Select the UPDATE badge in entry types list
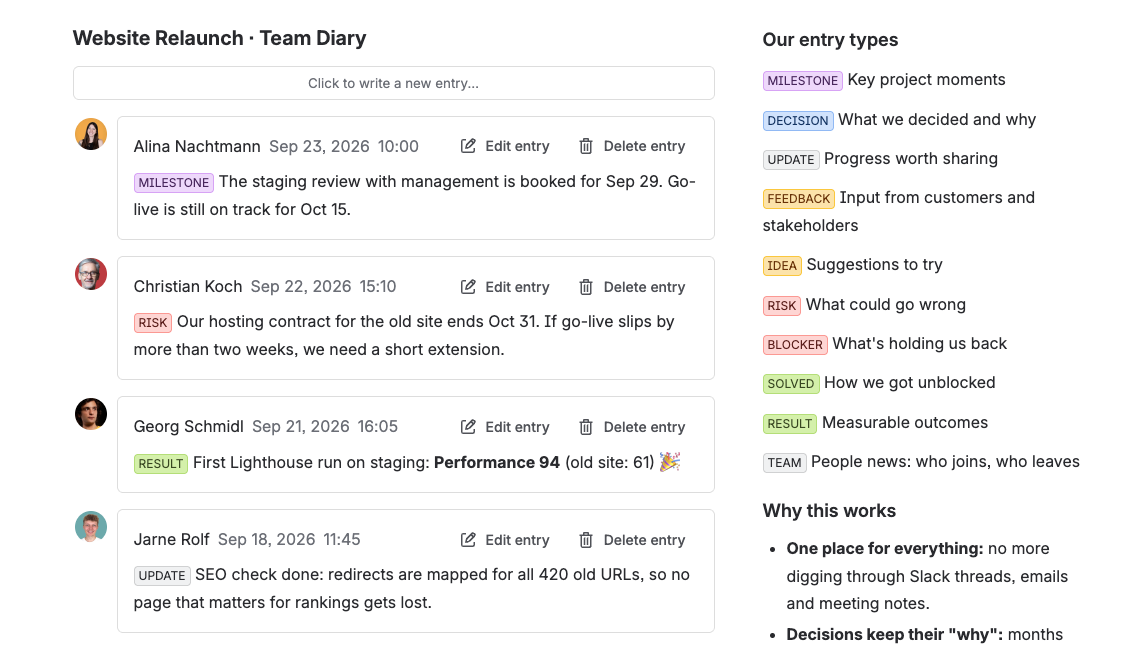The width and height of the screenshot is (1144, 646). click(791, 159)
